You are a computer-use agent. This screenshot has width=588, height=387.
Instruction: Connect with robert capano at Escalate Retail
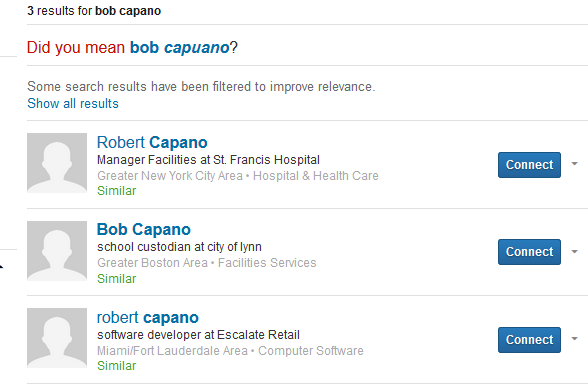pyautogui.click(x=529, y=340)
